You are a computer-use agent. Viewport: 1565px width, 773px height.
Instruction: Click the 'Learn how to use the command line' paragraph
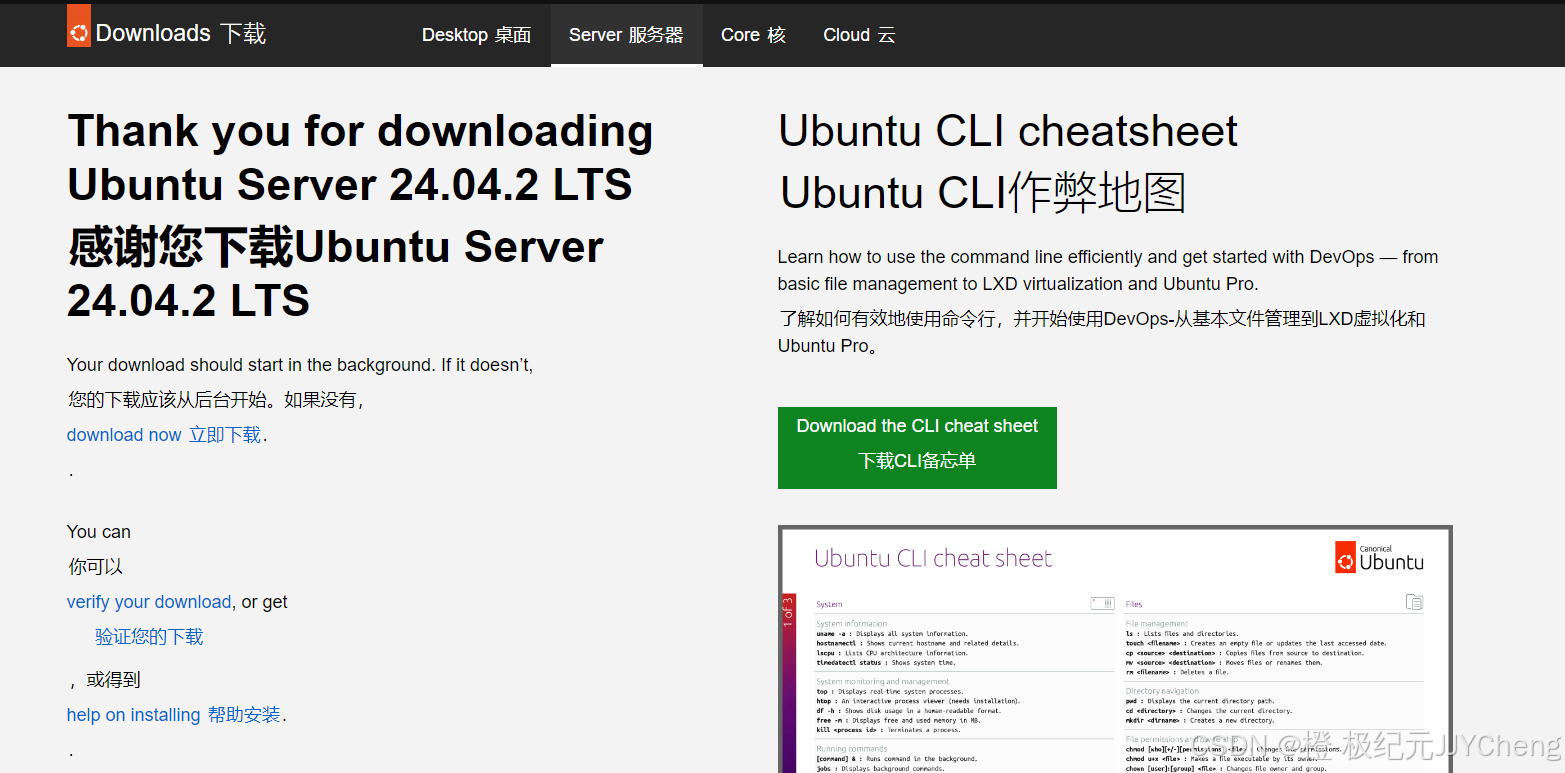pos(1108,270)
